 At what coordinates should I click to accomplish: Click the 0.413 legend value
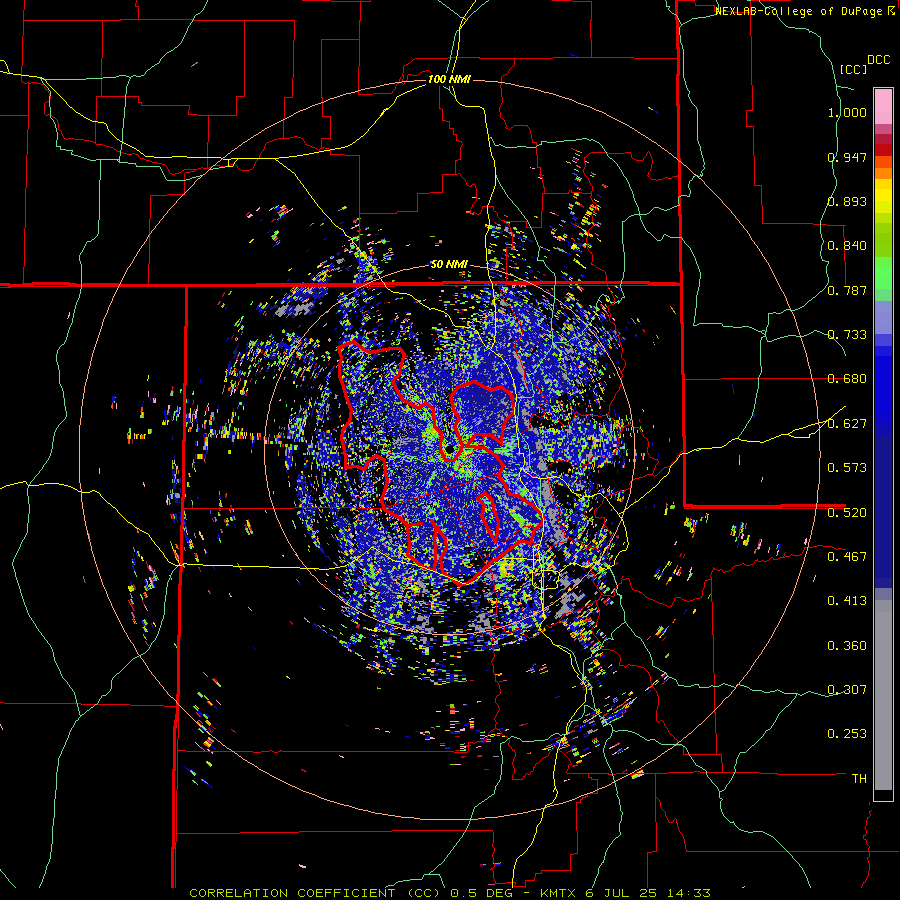tap(847, 601)
